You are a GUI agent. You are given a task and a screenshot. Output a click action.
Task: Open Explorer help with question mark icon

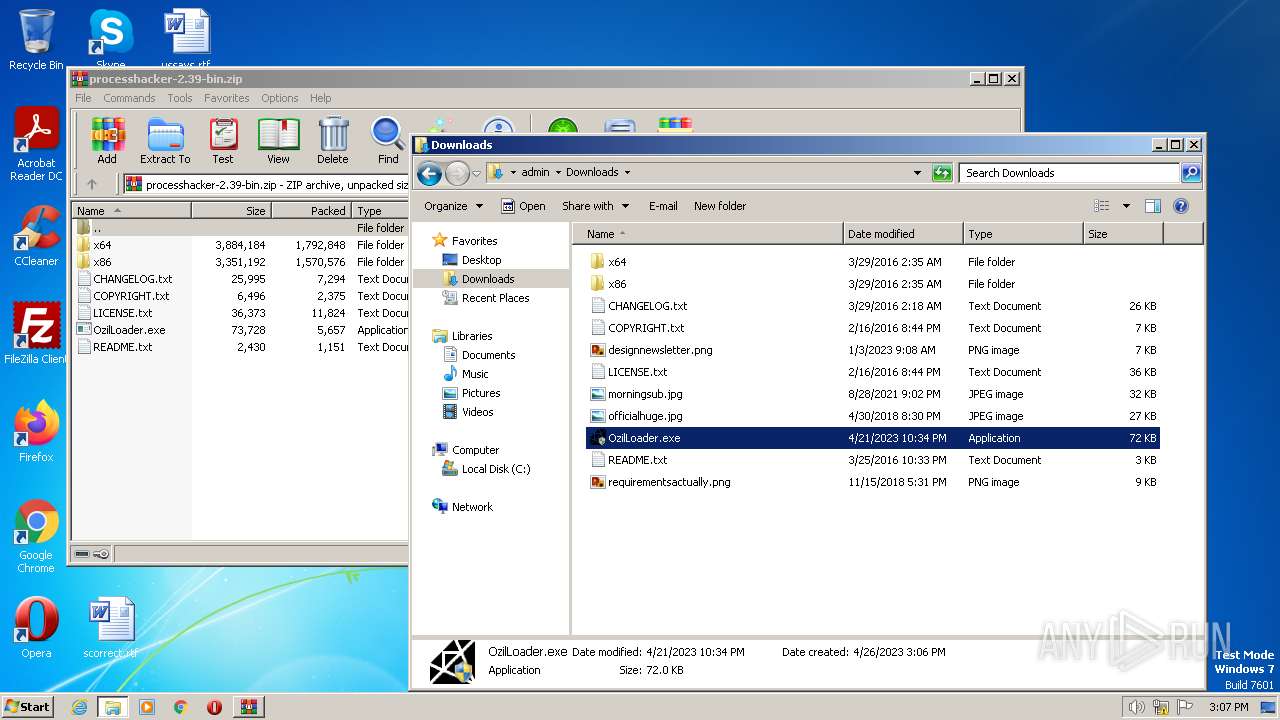coord(1180,206)
